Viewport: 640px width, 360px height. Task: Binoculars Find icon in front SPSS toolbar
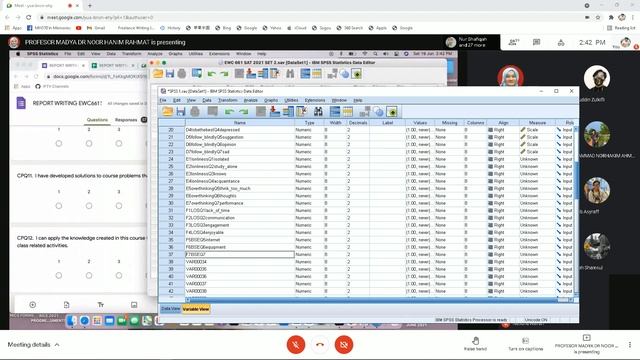click(x=318, y=111)
